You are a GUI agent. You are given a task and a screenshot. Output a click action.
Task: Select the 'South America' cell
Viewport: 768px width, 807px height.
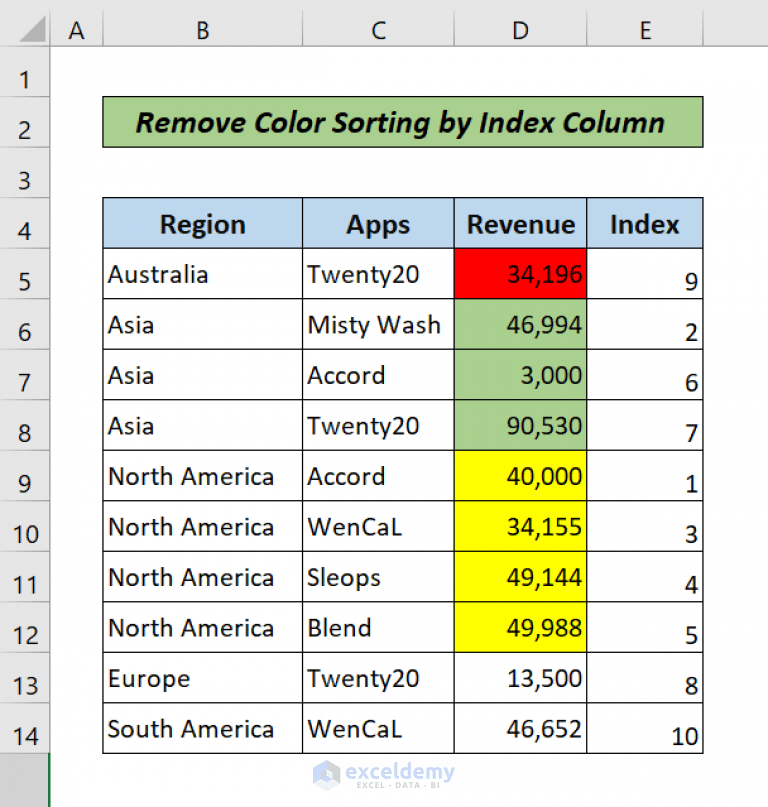(202, 729)
